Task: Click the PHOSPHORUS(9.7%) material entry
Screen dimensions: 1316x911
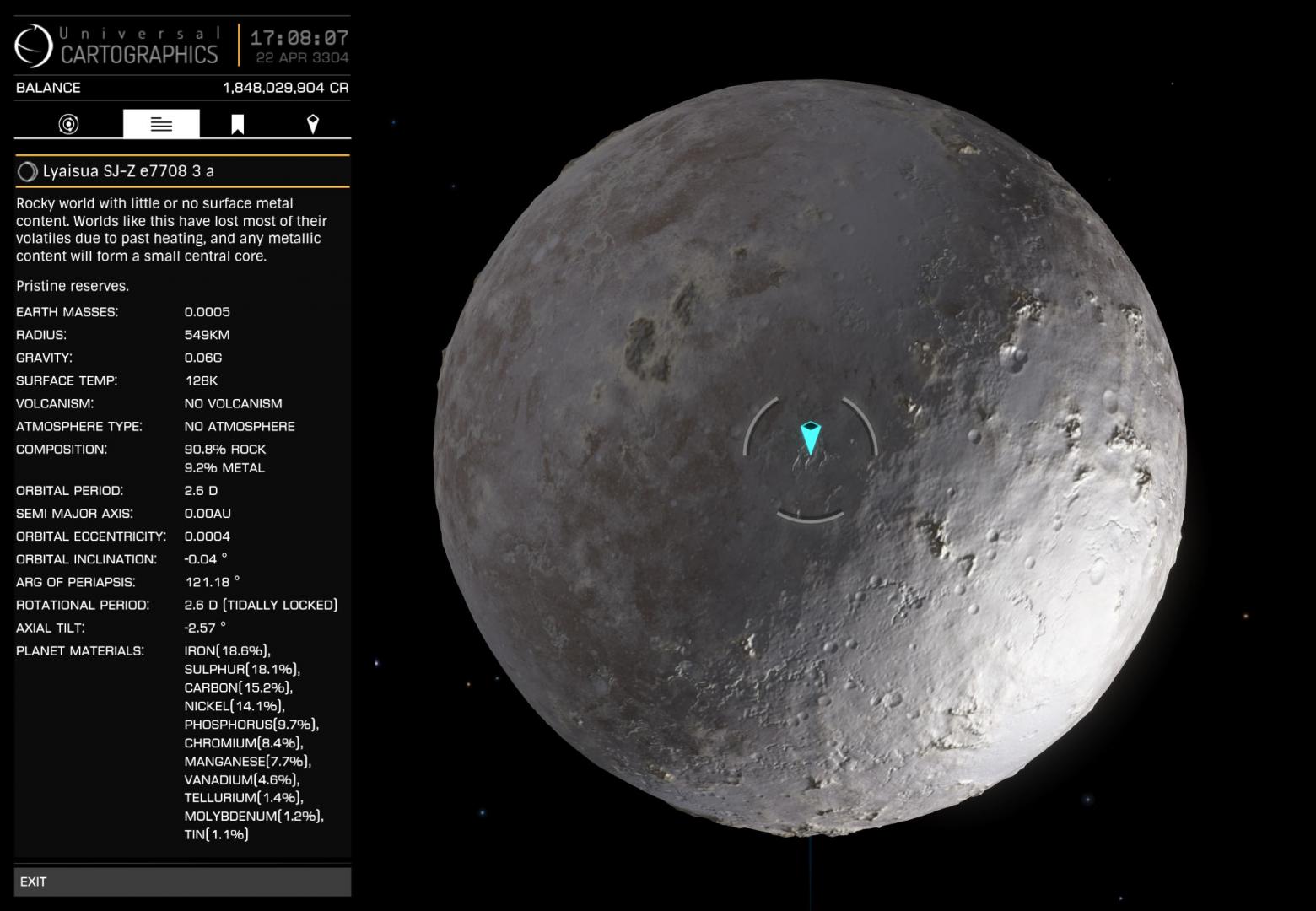Action: tap(251, 725)
